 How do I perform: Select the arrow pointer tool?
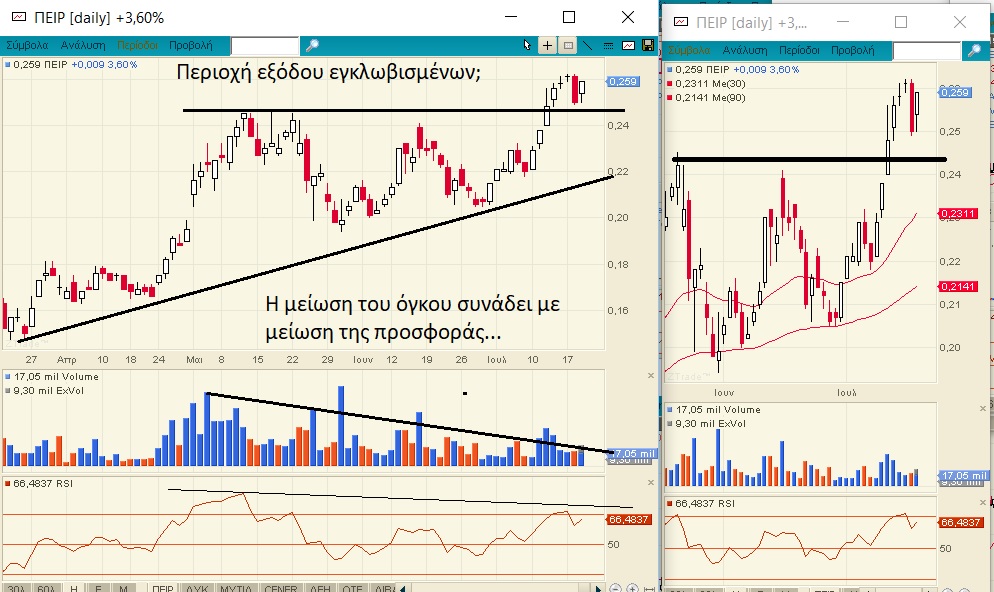[528, 45]
